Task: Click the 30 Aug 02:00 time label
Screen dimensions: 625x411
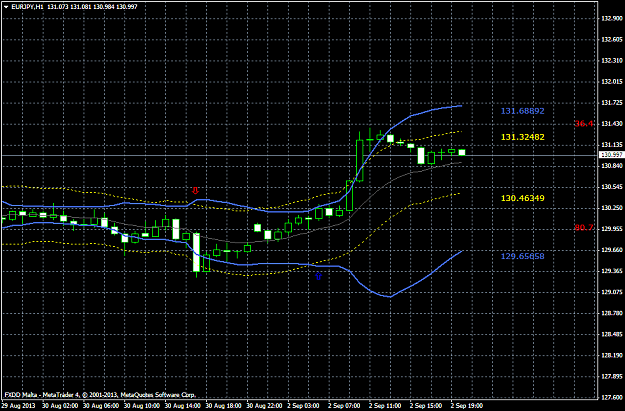Action: click(x=59, y=406)
